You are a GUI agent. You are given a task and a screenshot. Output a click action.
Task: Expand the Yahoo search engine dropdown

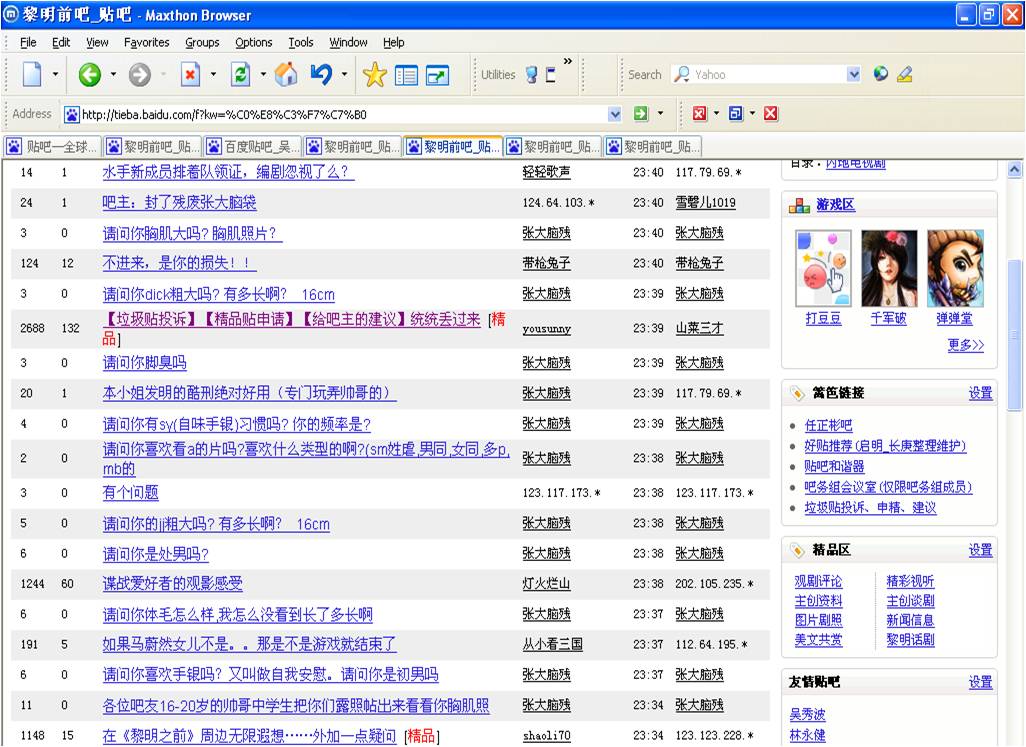point(853,74)
